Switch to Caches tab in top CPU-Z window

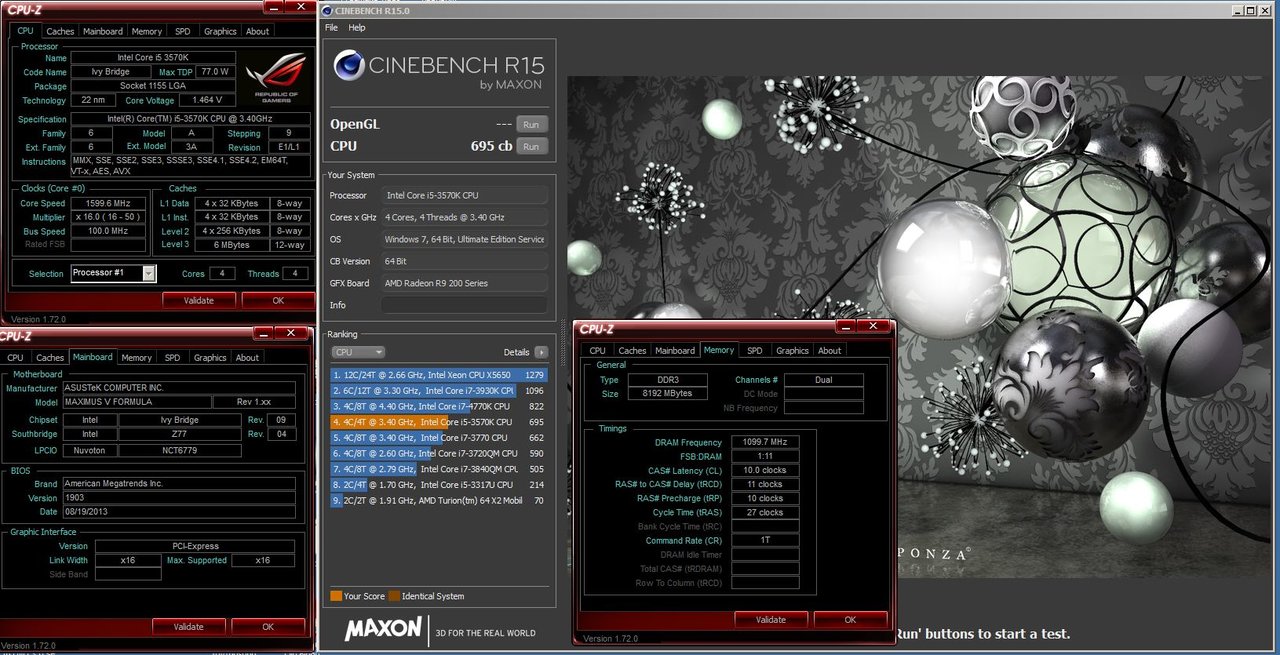click(x=60, y=31)
